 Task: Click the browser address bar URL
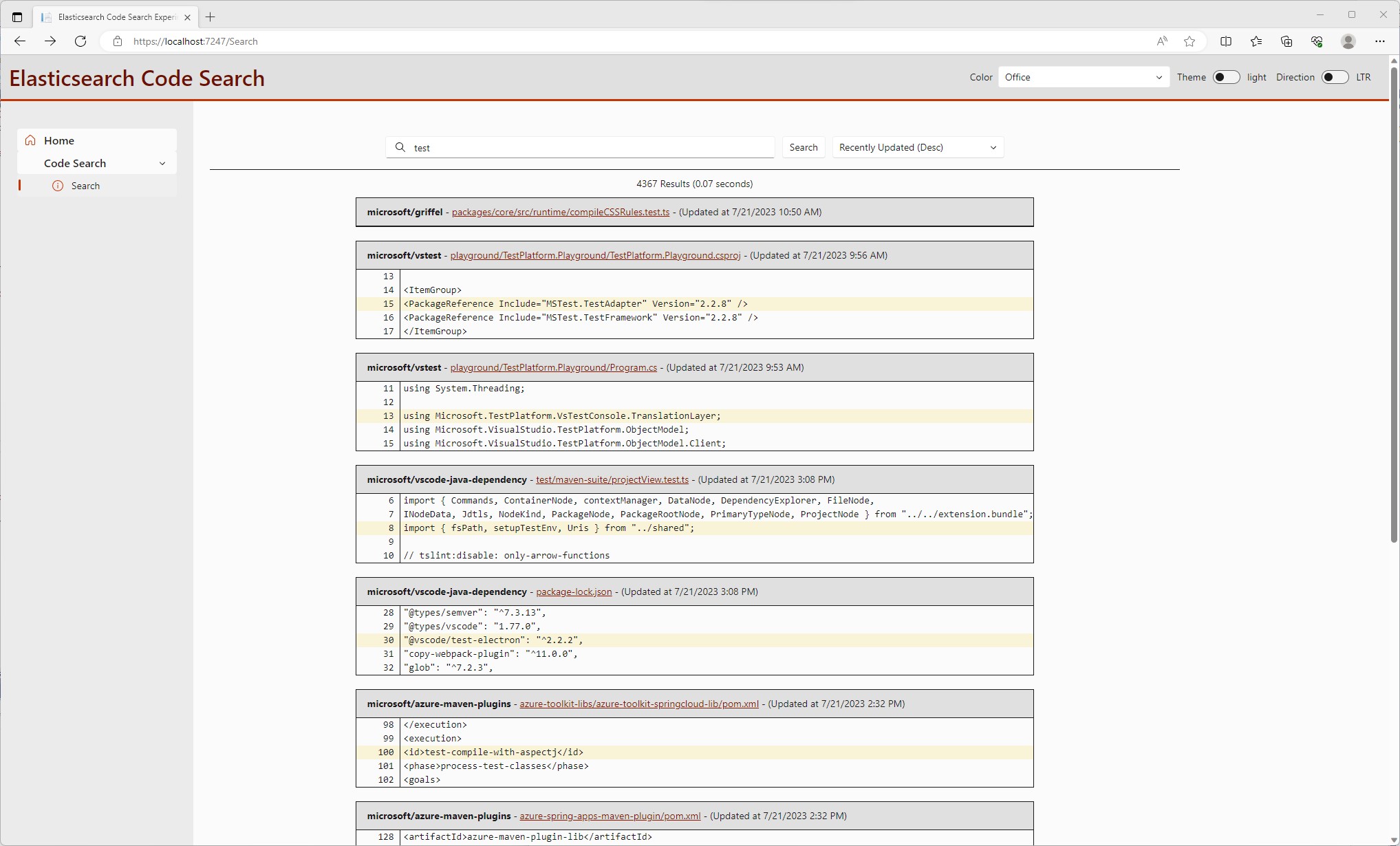pos(195,41)
